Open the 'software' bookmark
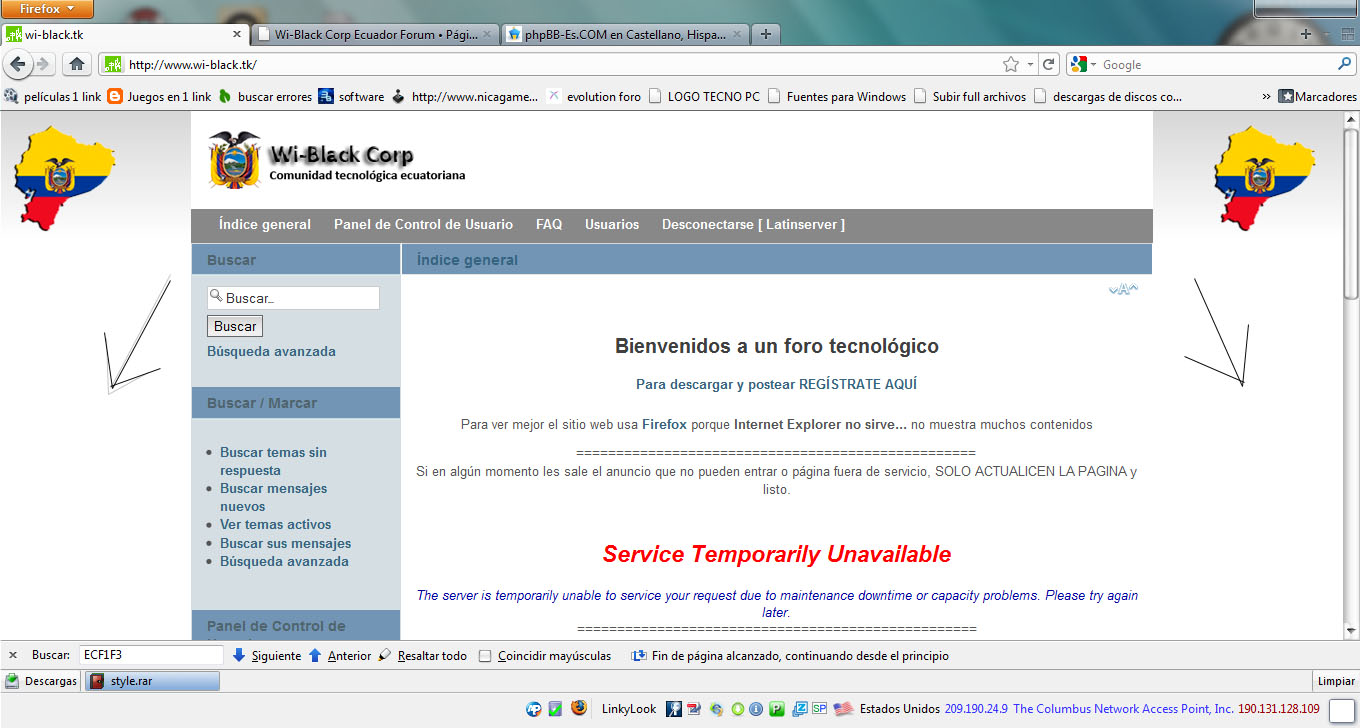Viewport: 1360px width, 728px height. [x=351, y=97]
